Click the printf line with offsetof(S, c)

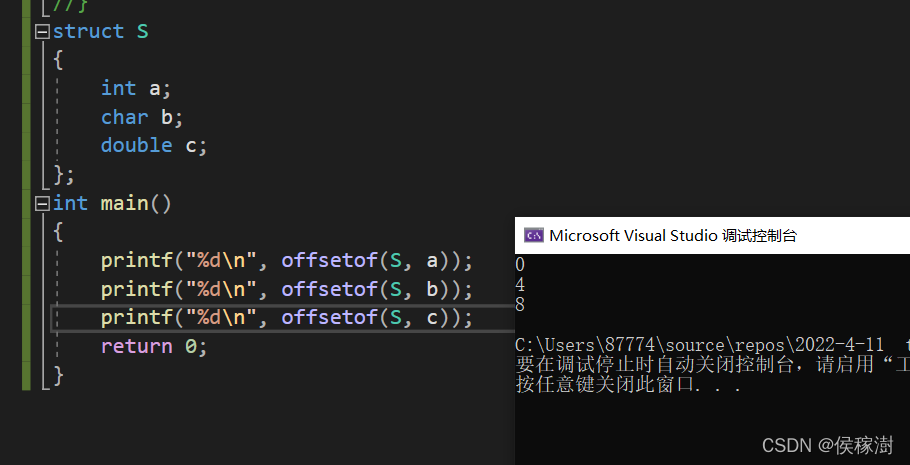287,318
